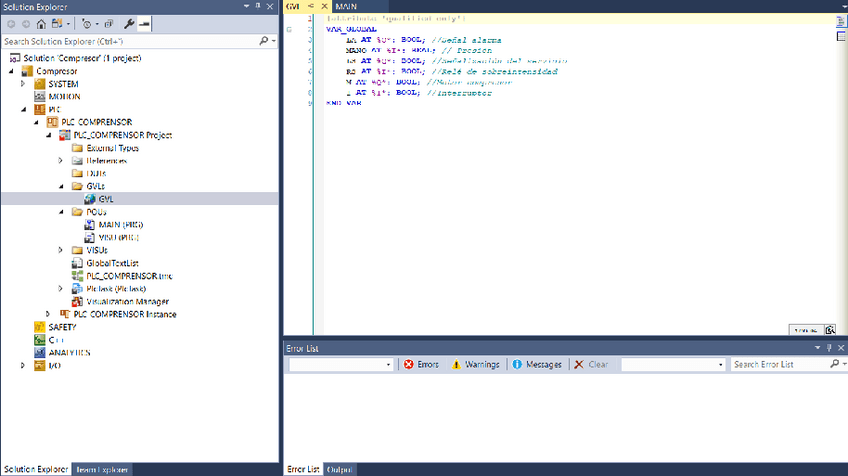The width and height of the screenshot is (848, 476).
Task: Click the Properties wrench icon
Action: click(x=130, y=22)
